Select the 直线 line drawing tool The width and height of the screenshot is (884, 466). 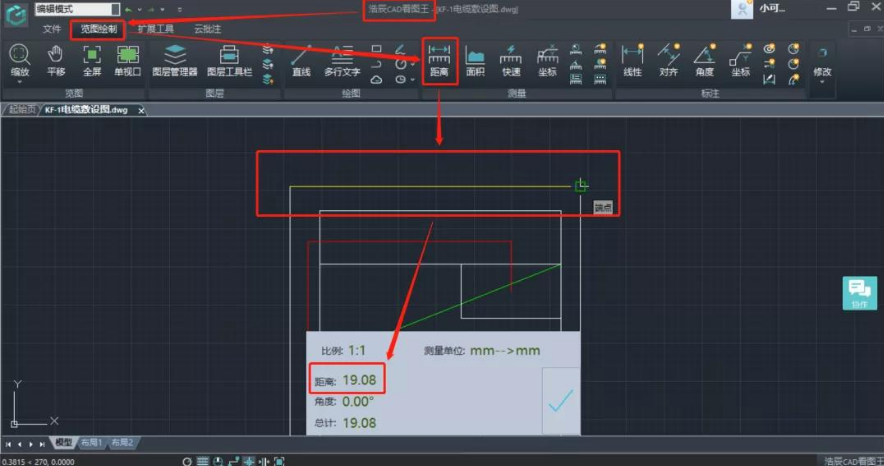point(301,60)
